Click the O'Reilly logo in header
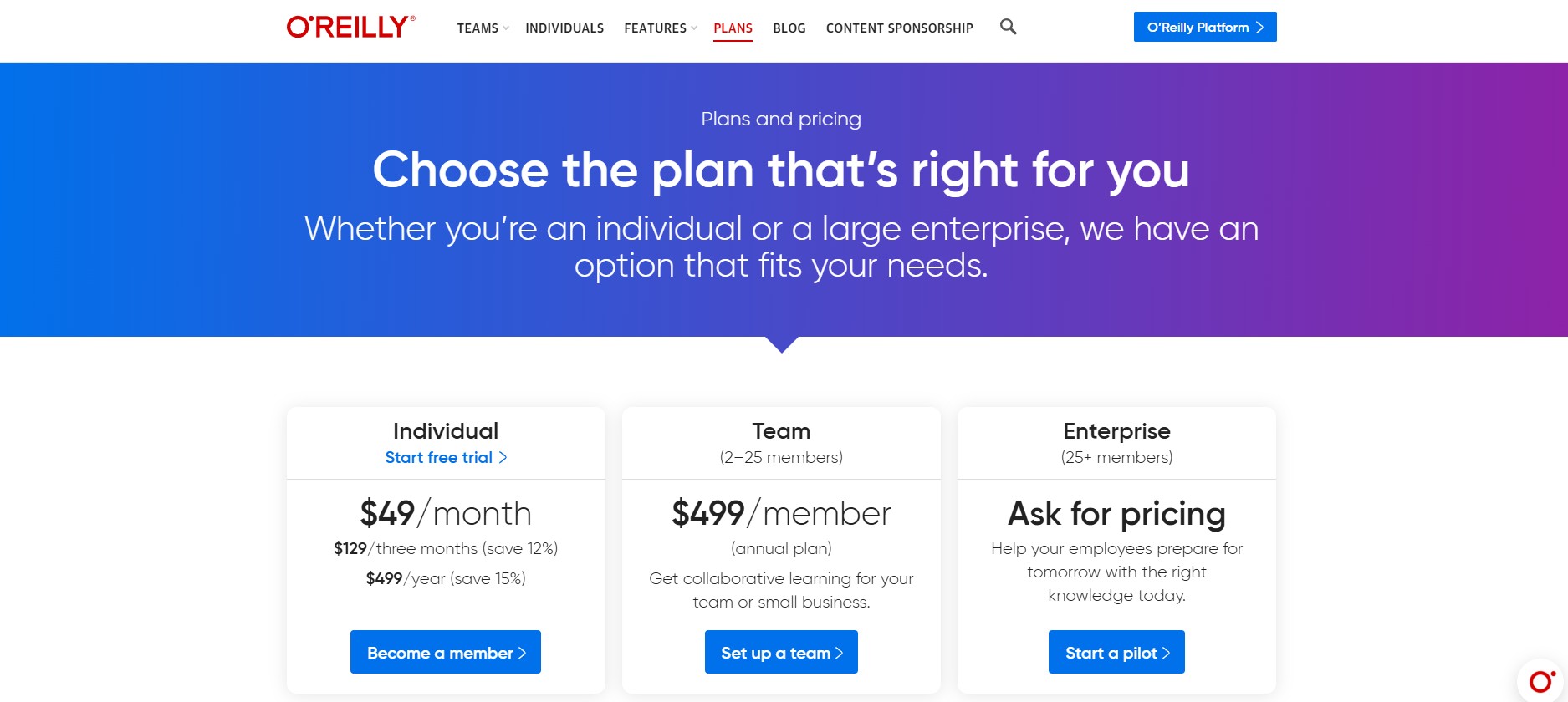This screenshot has height=702, width=1568. 350,27
